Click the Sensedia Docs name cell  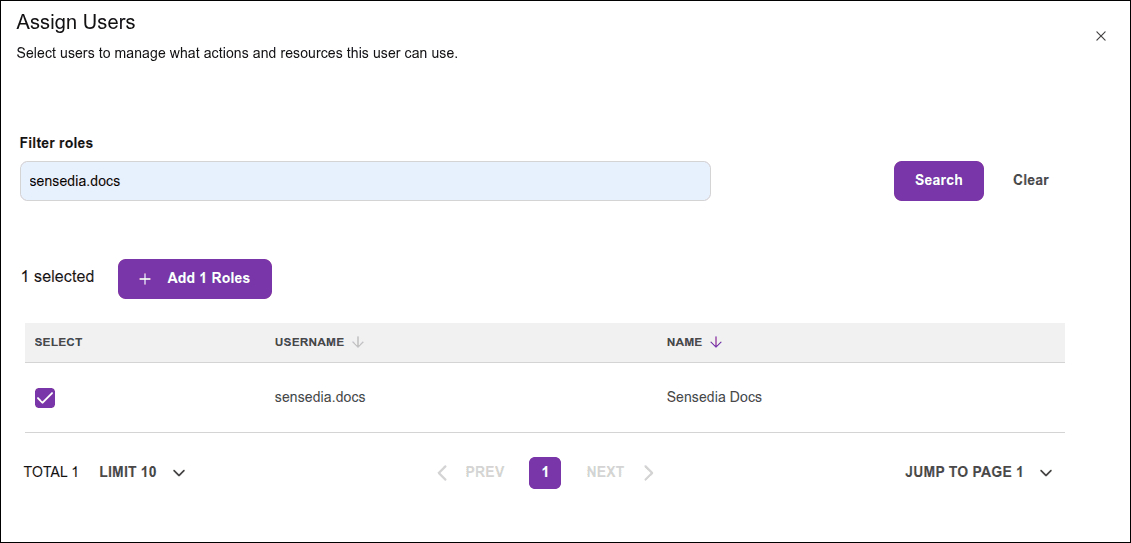click(x=714, y=397)
